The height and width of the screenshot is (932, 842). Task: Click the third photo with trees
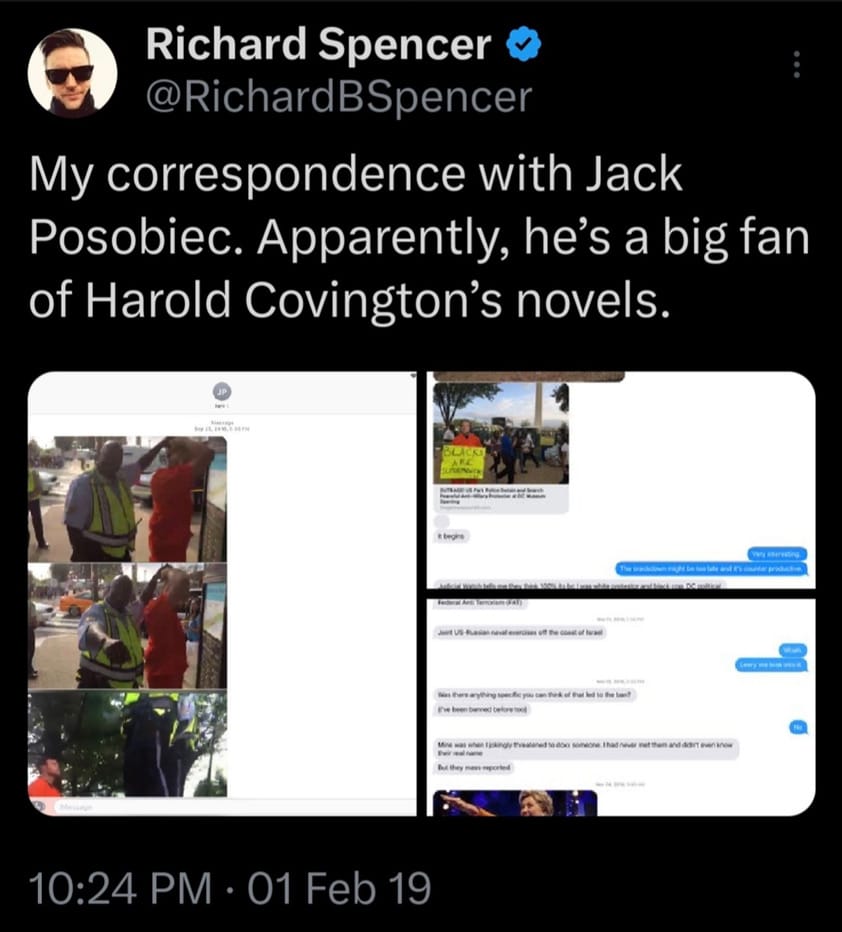(x=127, y=744)
